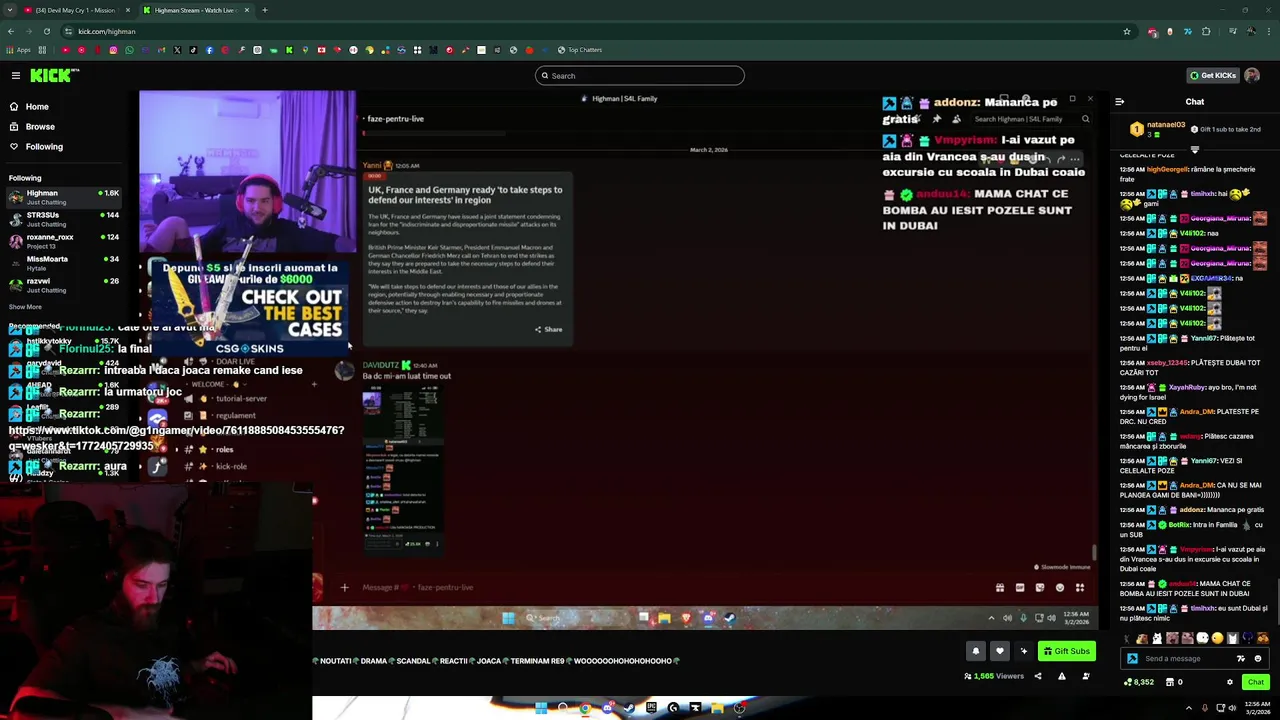Open MissMoarta channel in sidebar

pos(64,263)
